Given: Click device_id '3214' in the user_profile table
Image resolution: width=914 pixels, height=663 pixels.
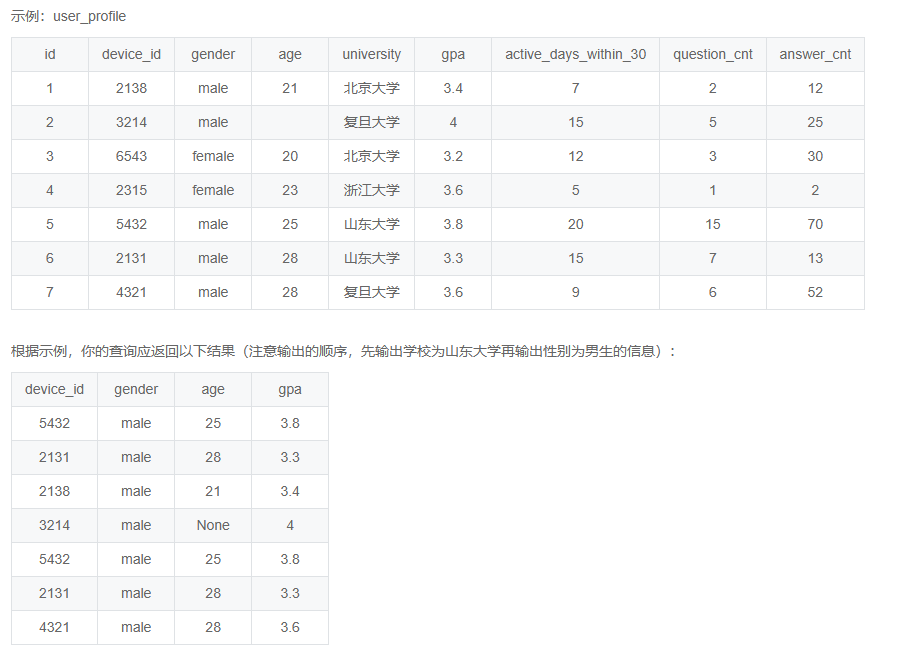Looking at the screenshot, I should click(x=131, y=122).
